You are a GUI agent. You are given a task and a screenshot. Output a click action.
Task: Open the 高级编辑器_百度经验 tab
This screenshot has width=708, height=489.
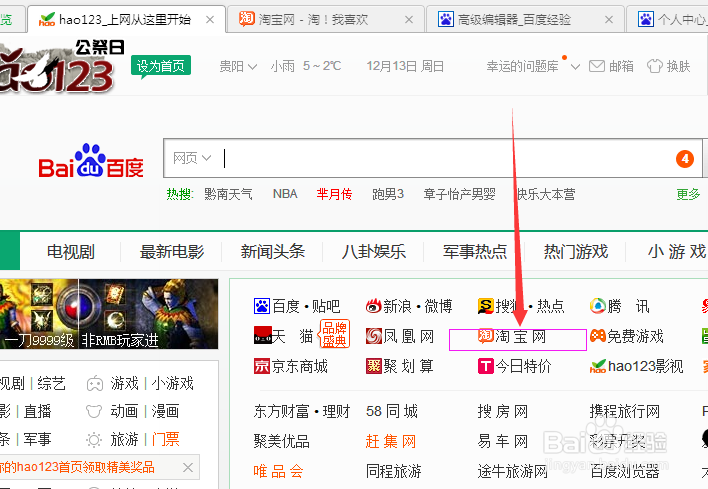[x=525, y=19]
